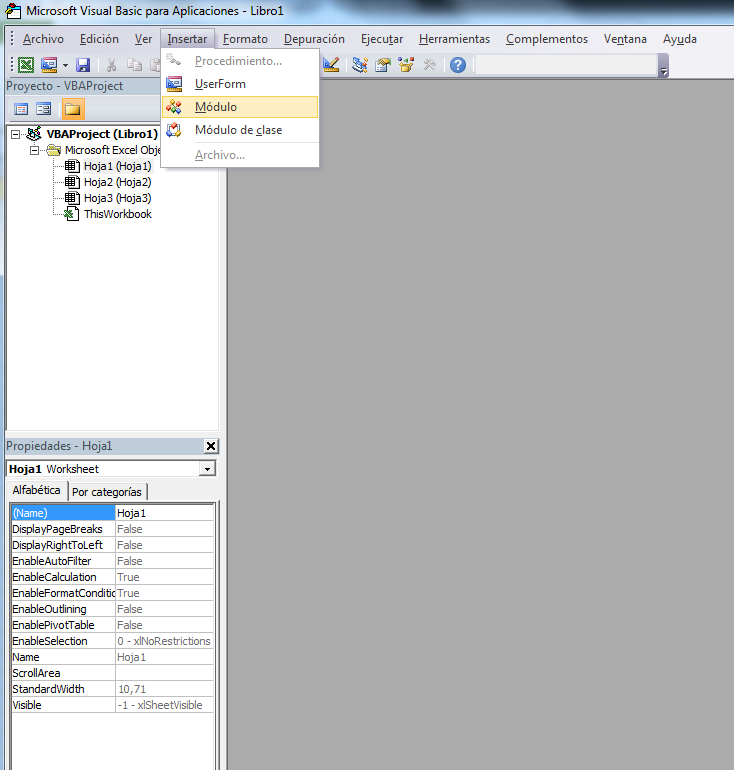The height and width of the screenshot is (770, 734).
Task: Click the Hoja2 worksheet icon in tree
Action: click(x=72, y=182)
